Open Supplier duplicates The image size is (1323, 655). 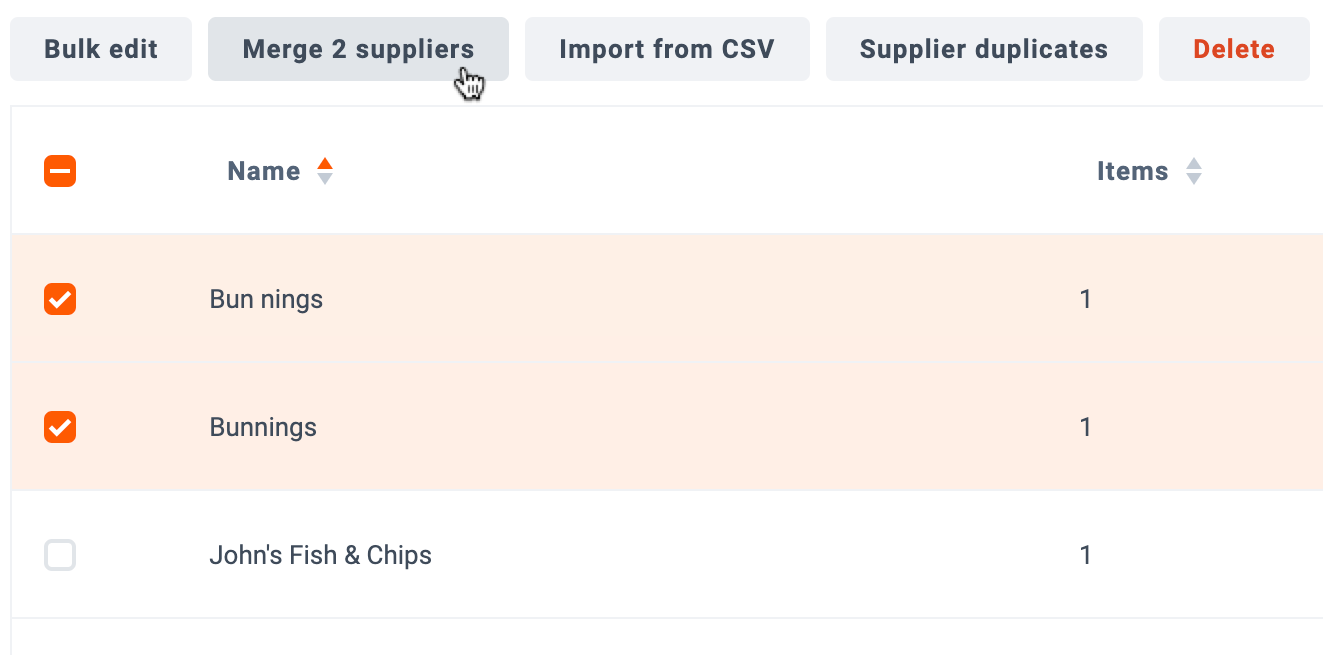(984, 49)
